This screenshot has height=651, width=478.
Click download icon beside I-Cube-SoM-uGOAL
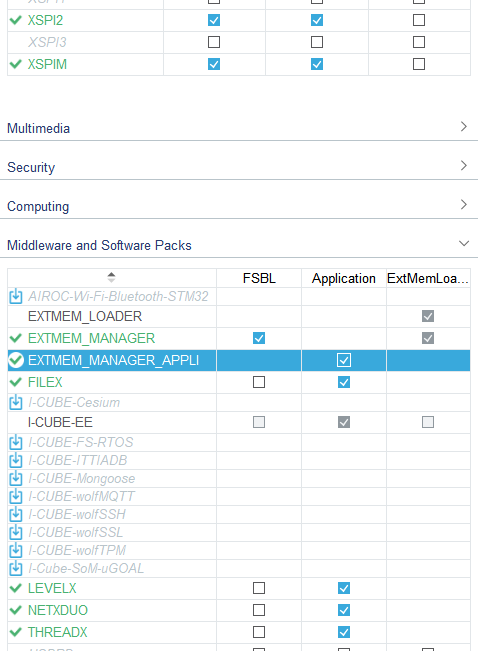(16, 568)
